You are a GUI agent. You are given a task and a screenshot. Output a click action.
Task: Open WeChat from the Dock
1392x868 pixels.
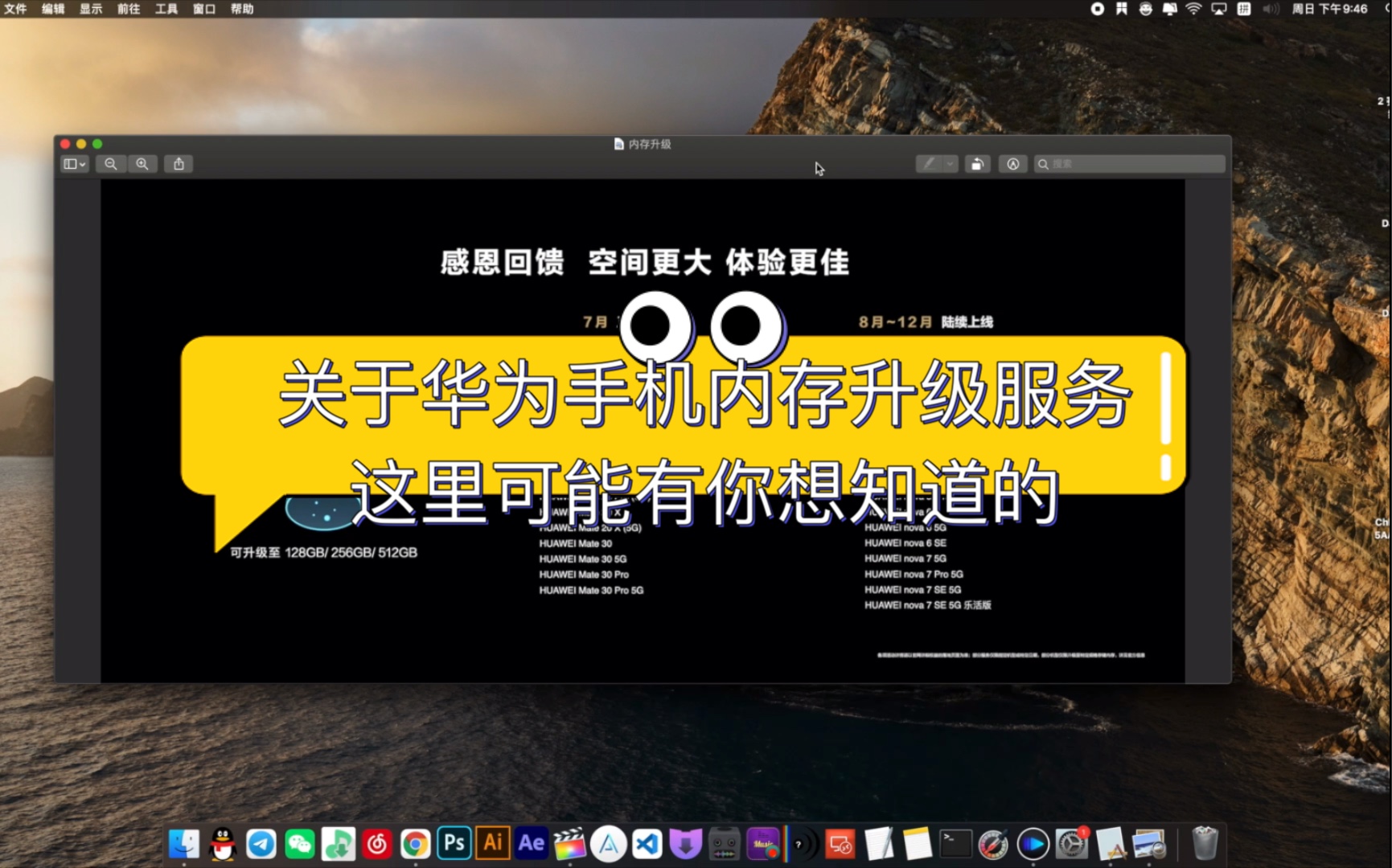coord(300,844)
